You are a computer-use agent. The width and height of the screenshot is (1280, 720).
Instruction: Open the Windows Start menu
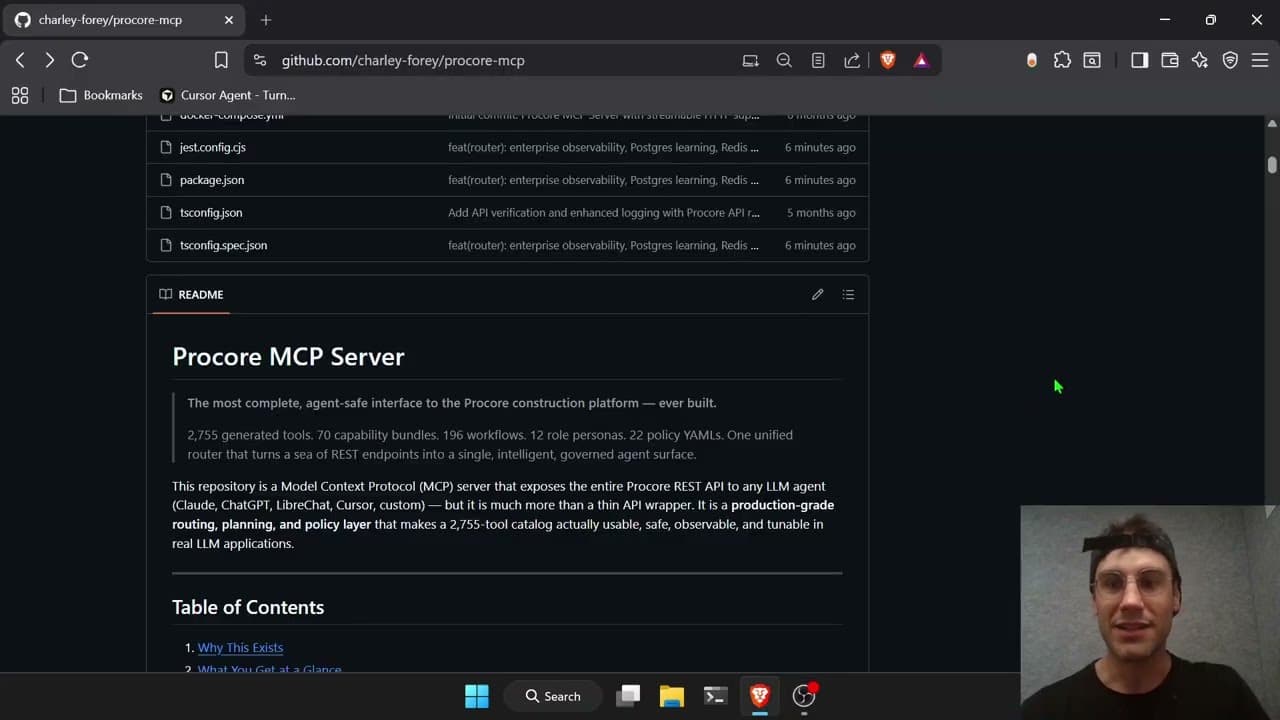coord(477,696)
